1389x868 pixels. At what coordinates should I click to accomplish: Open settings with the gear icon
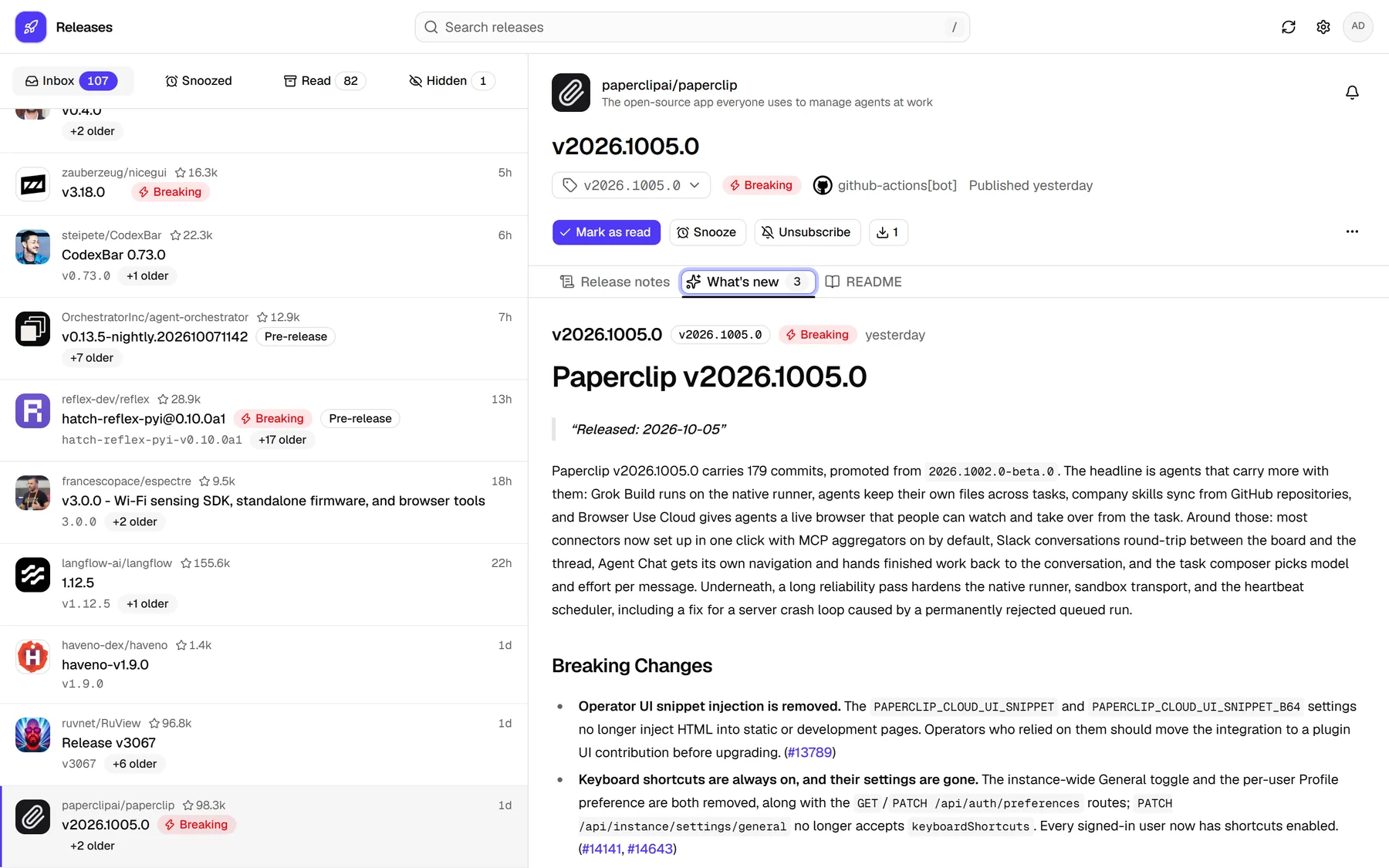pos(1323,27)
